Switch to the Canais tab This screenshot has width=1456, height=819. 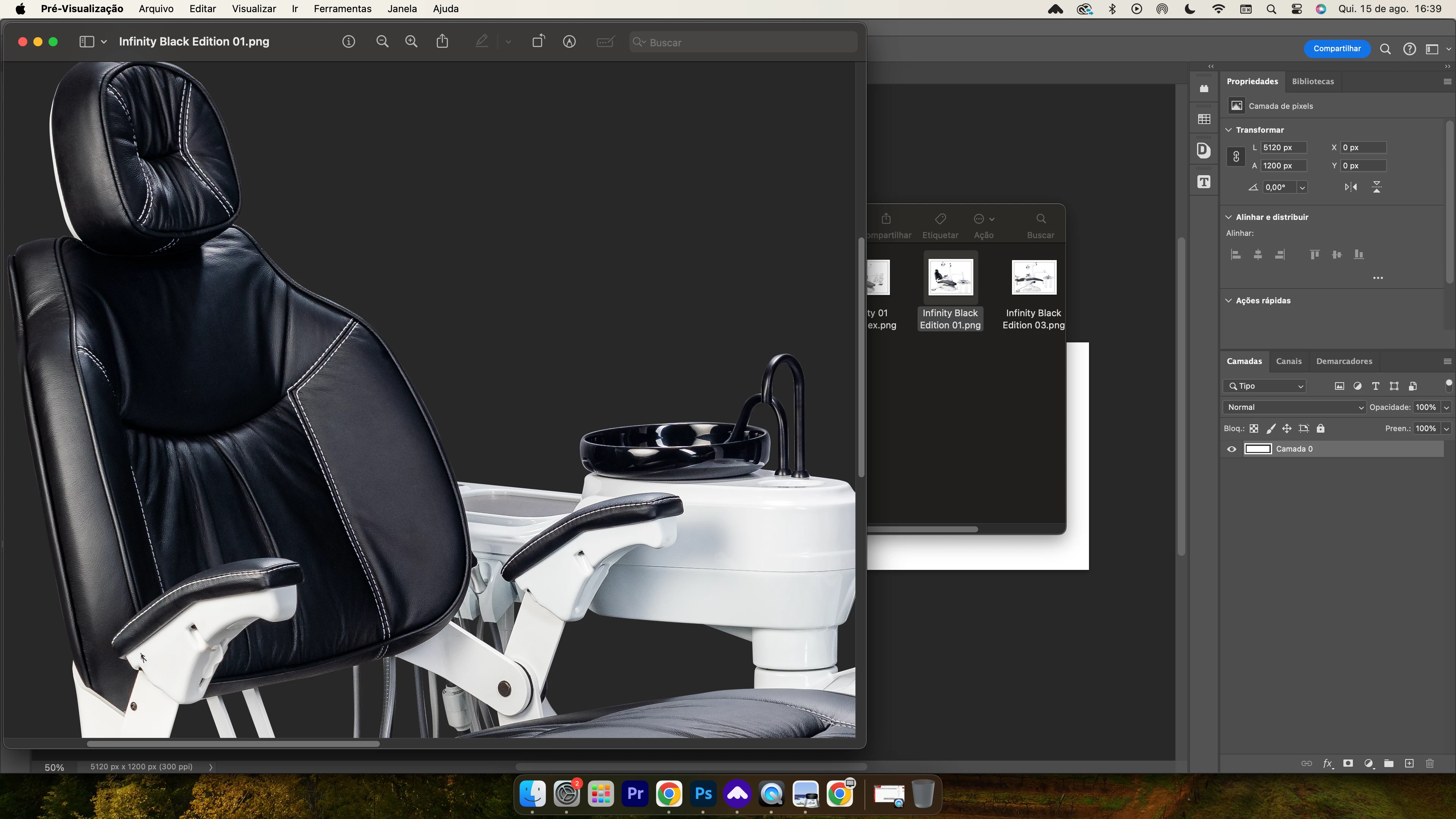1289,361
